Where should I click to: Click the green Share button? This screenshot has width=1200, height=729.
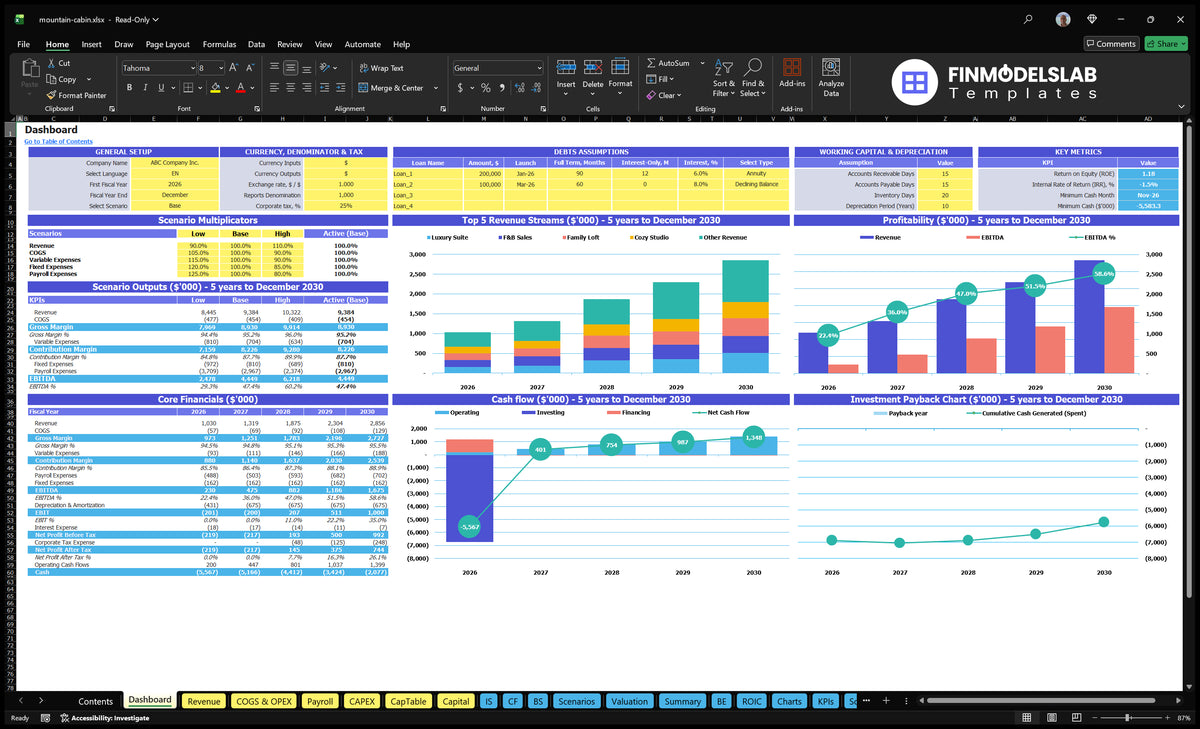(x=1166, y=44)
